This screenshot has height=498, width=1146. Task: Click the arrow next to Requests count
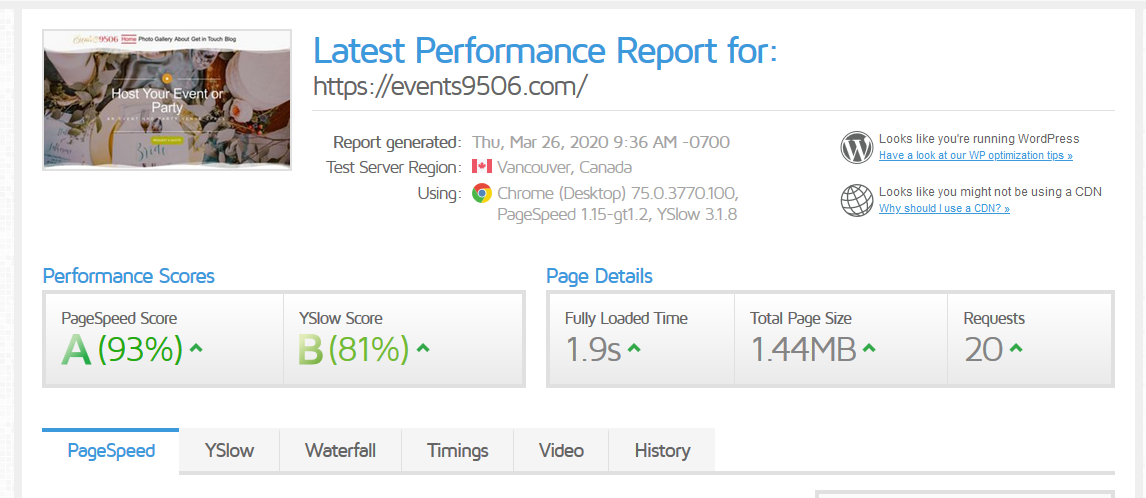pyautogui.click(x=1016, y=349)
